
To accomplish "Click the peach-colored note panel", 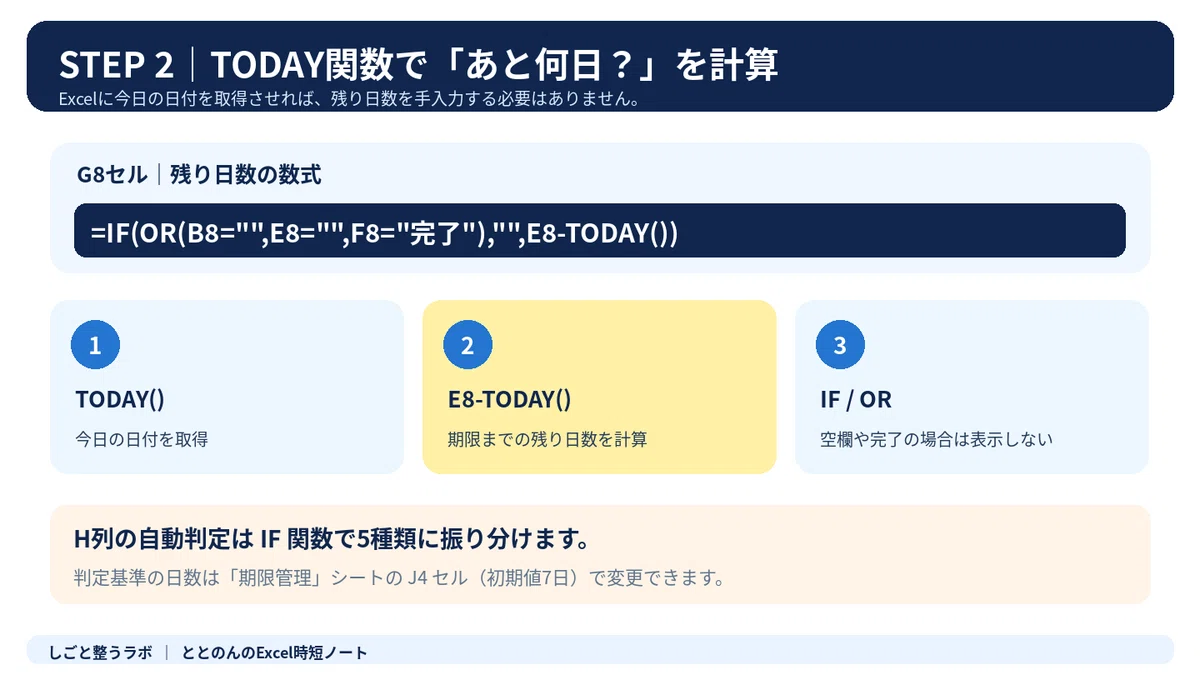I will tap(600, 554).
